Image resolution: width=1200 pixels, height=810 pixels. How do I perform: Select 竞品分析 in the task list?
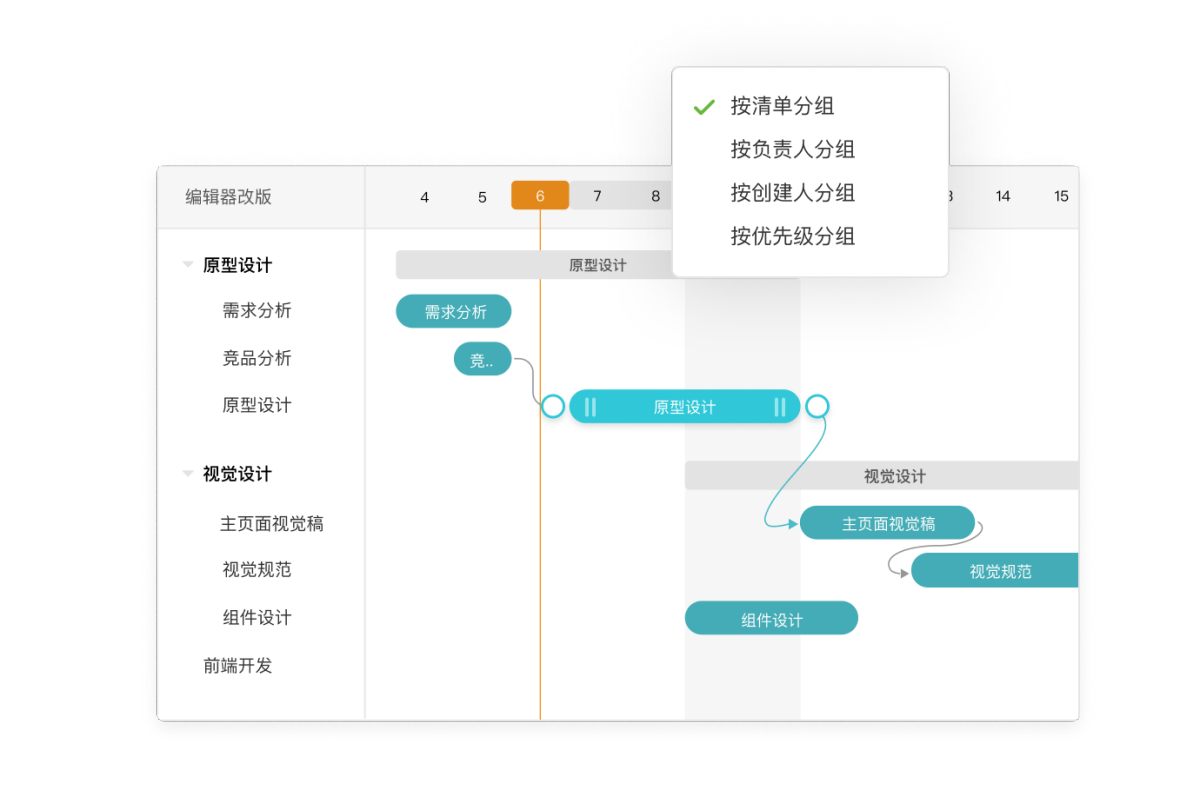[257, 358]
